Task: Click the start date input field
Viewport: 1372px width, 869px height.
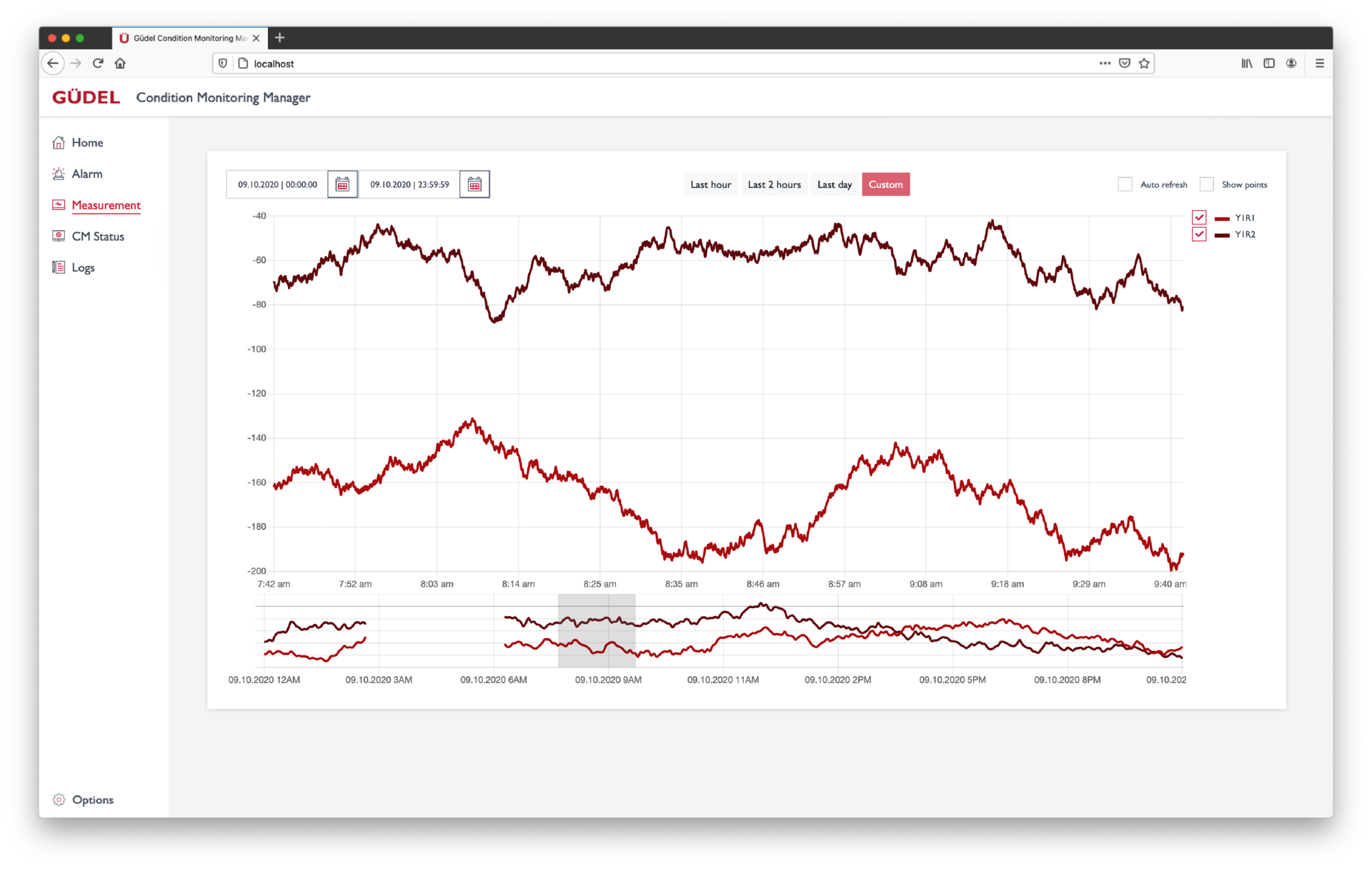Action: click(277, 184)
